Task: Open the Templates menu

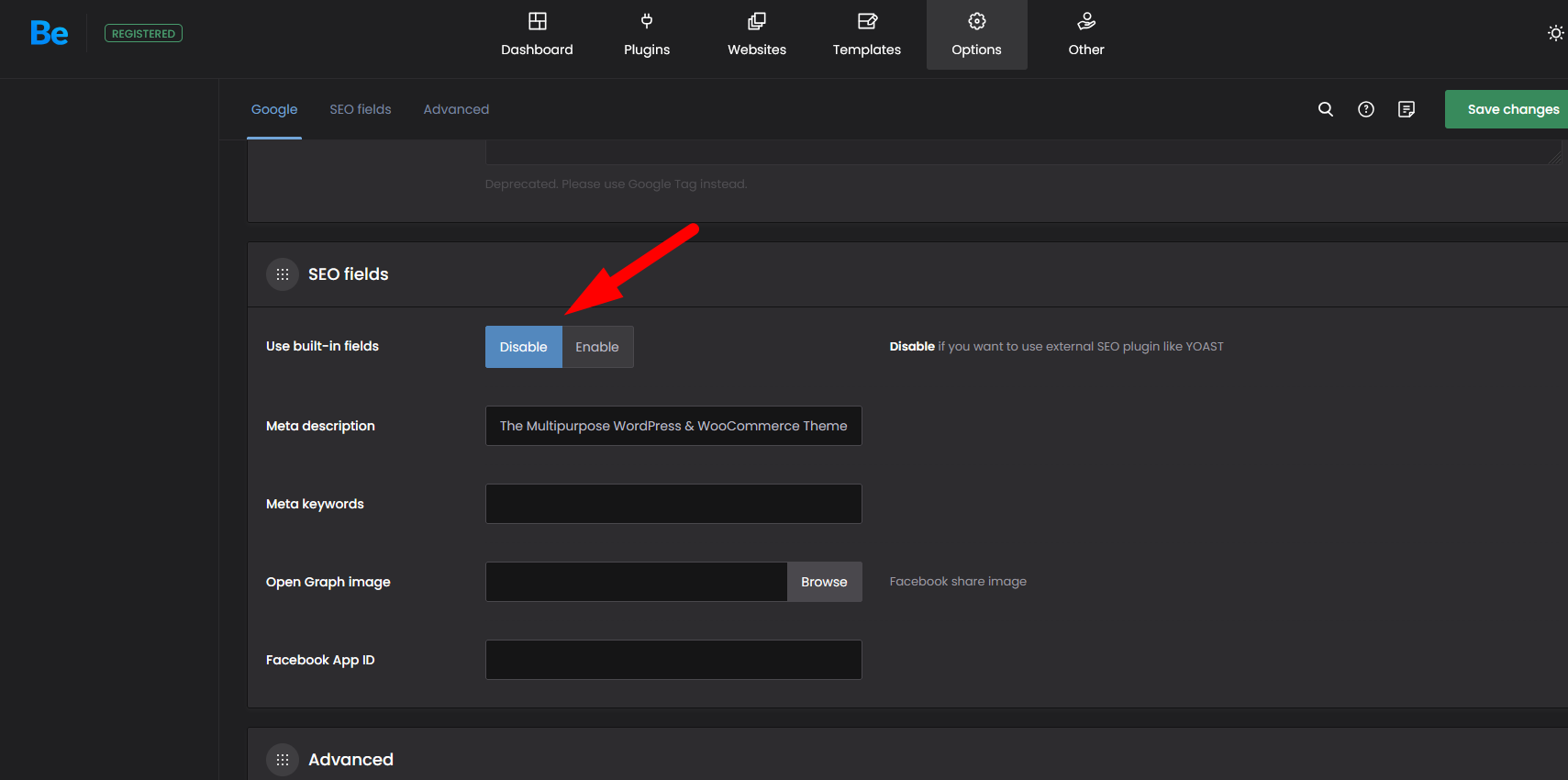Action: (867, 35)
